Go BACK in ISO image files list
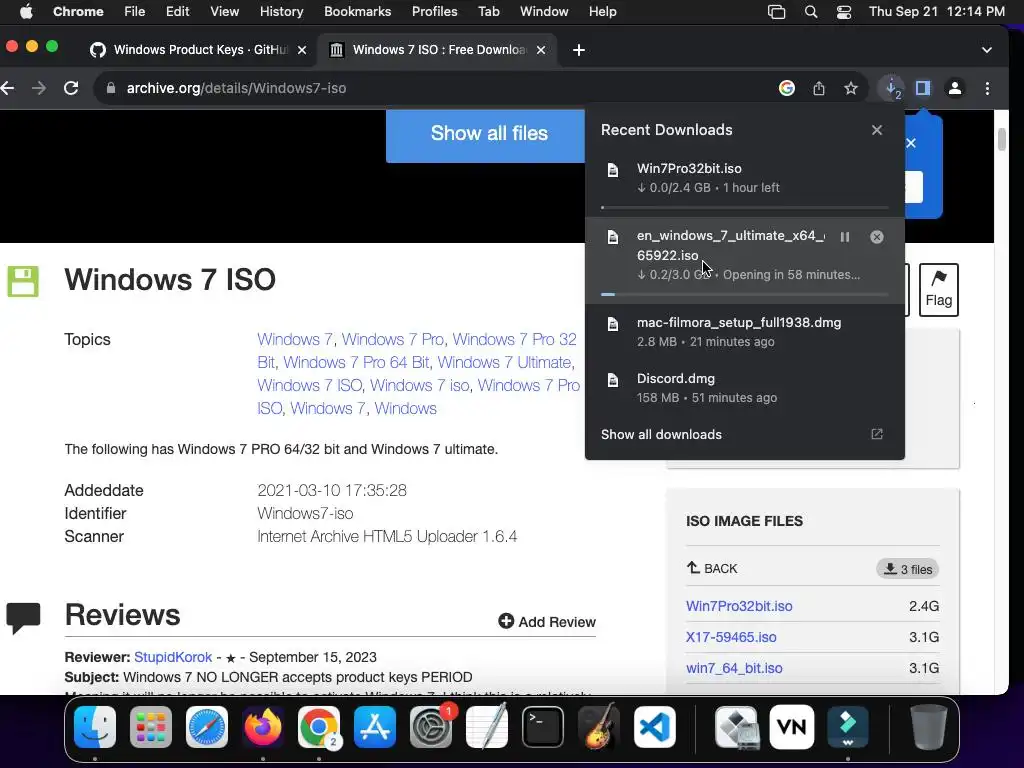This screenshot has width=1024, height=768. 712,568
